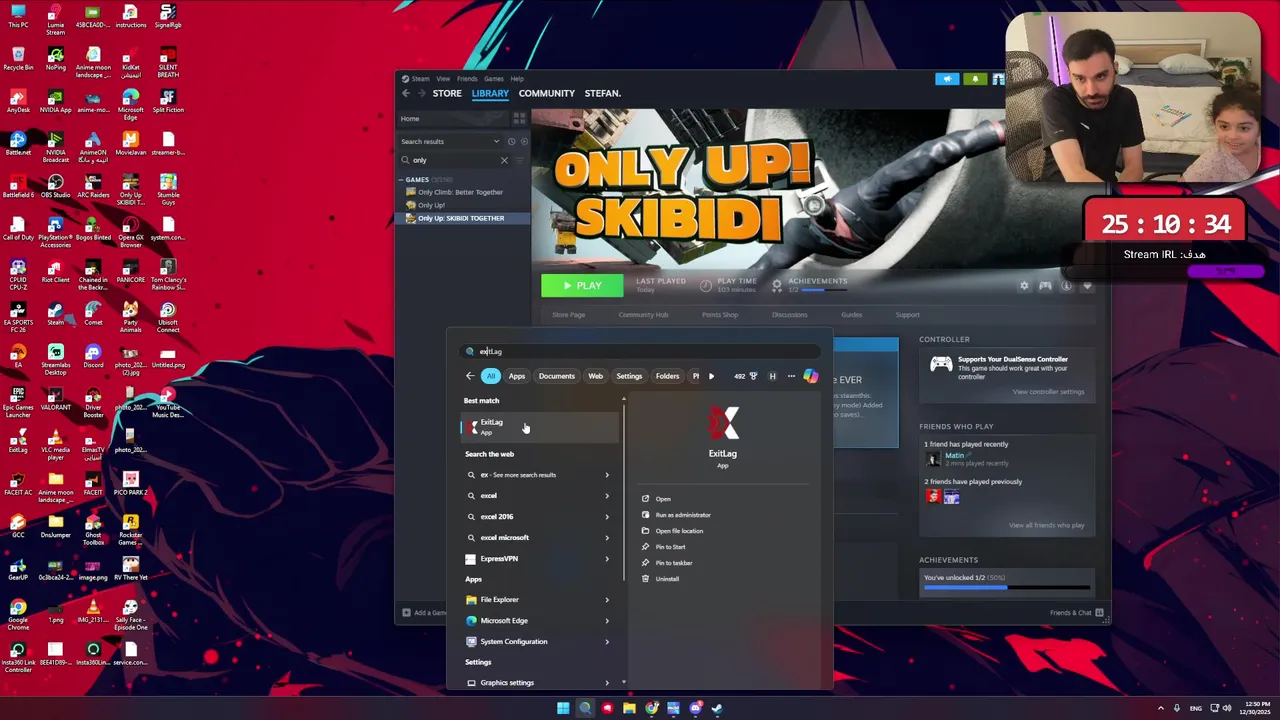Open OBS Studio desktop shortcut

coord(56,187)
